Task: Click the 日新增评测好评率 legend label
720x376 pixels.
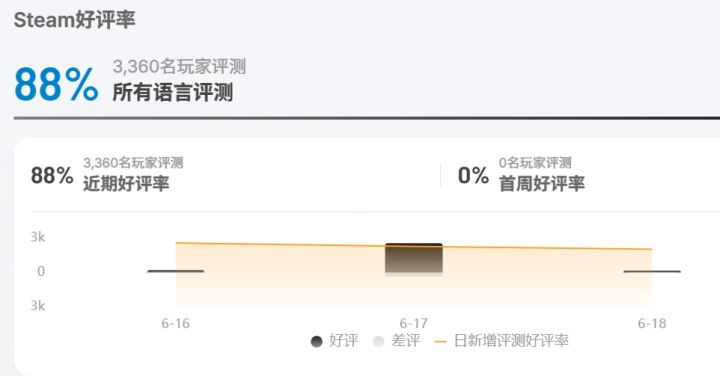Action: [x=511, y=341]
